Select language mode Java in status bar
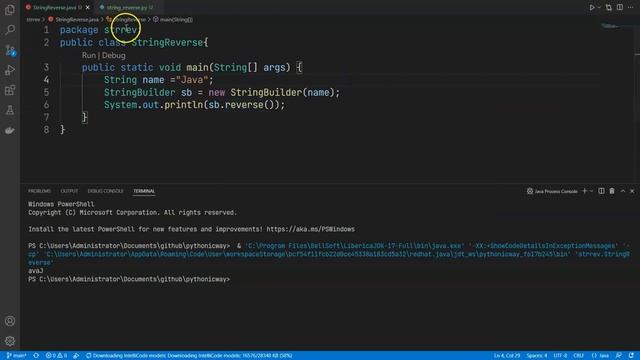The height and width of the screenshot is (360, 640). click(x=600, y=356)
